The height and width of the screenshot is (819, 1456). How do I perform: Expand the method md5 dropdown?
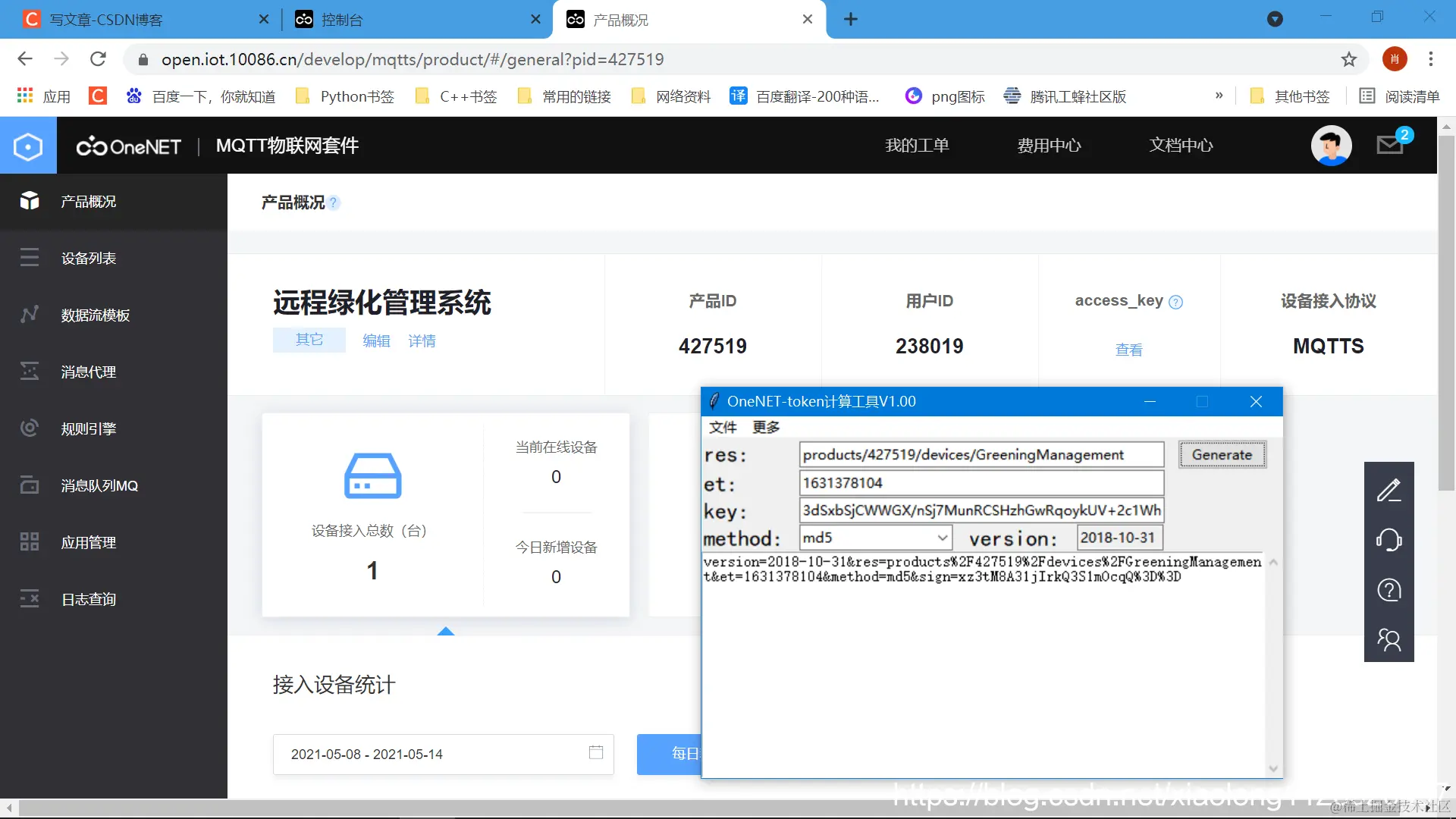942,538
